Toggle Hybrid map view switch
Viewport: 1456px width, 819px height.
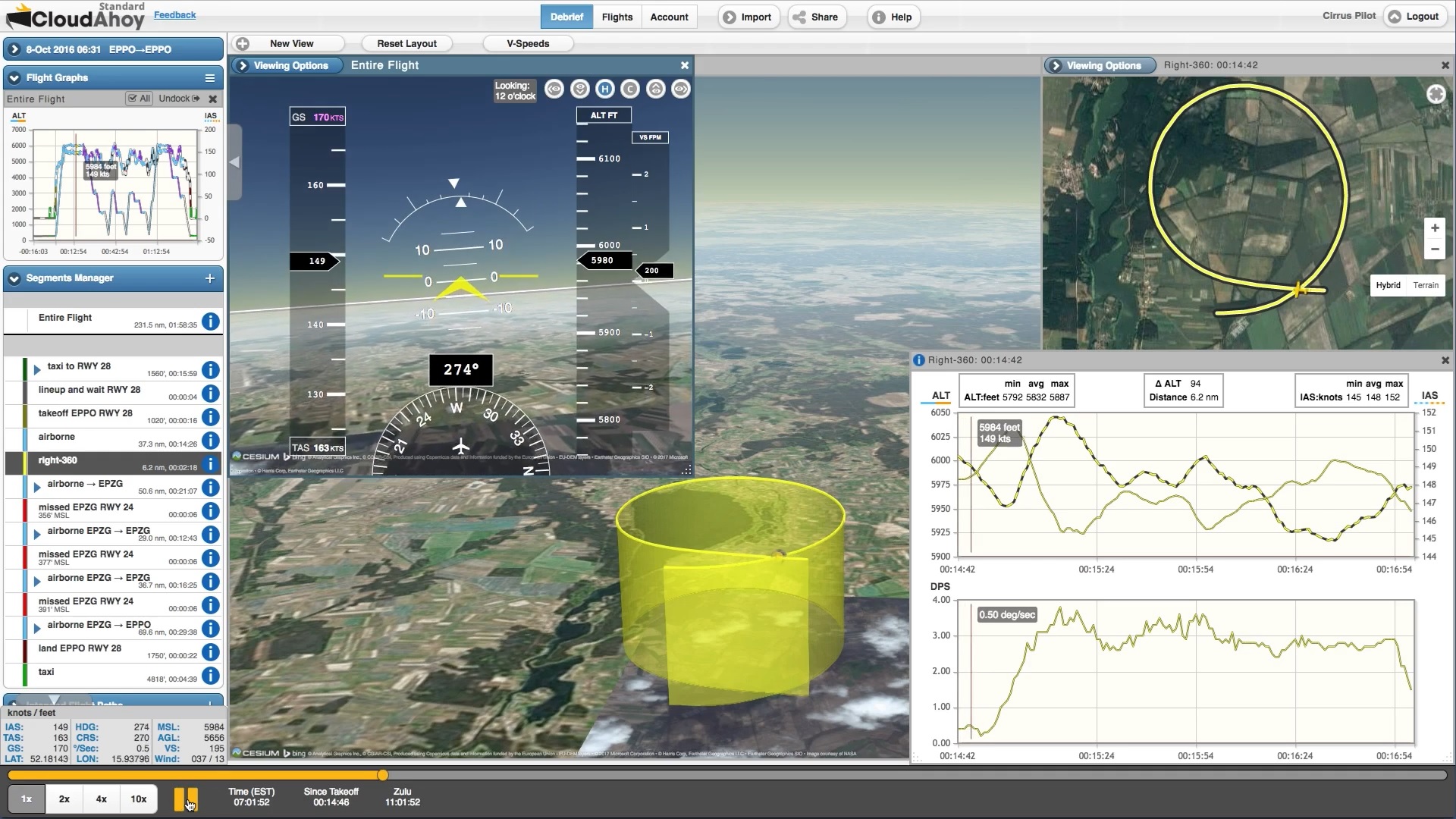(x=1388, y=285)
